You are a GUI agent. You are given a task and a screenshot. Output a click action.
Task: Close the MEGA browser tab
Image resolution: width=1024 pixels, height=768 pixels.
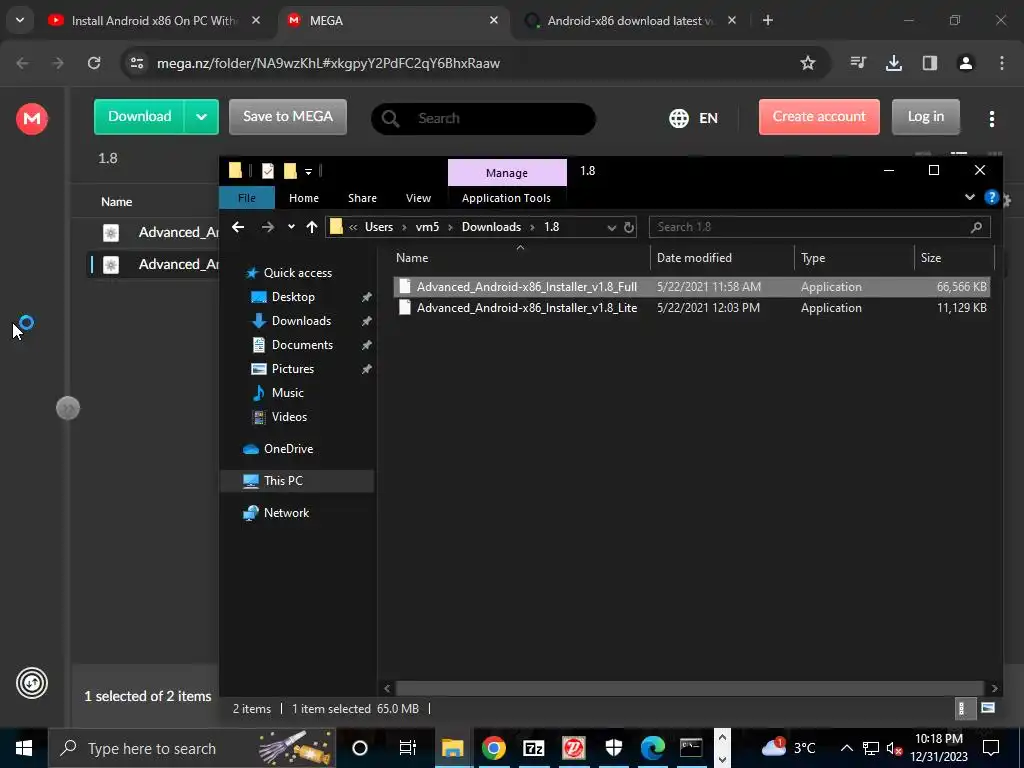(x=494, y=21)
